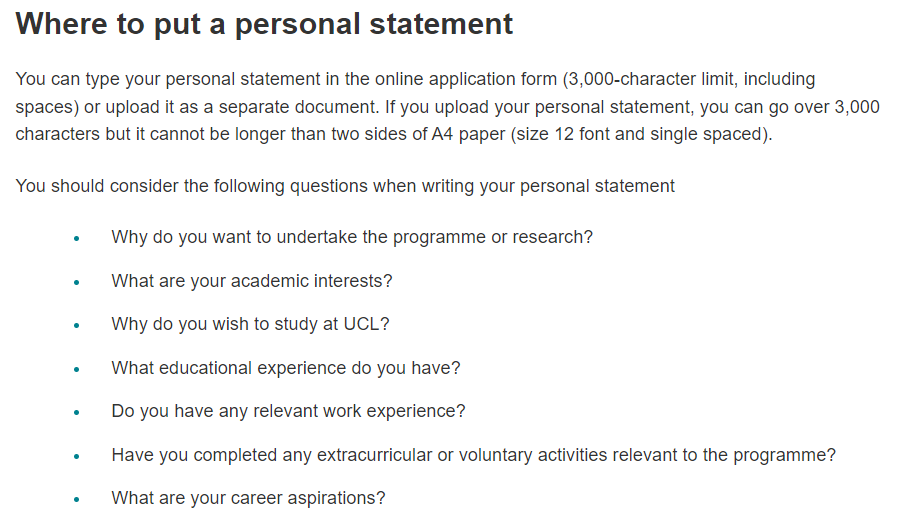Click 'What educational experience do you have?' line
Viewport: 902px width, 523px height.
[286, 368]
